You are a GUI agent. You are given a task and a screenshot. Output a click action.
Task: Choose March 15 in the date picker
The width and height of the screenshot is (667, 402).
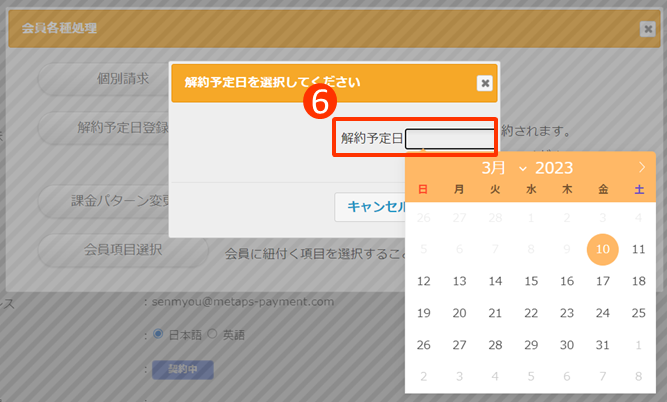531,281
